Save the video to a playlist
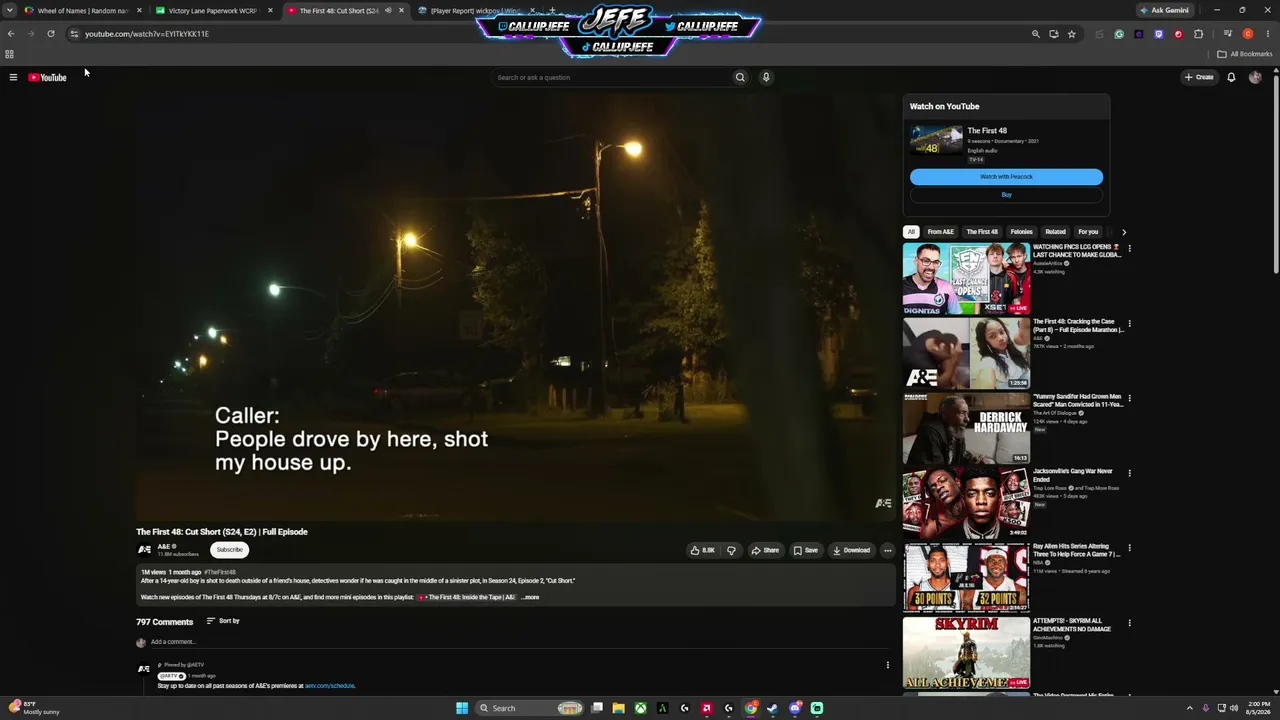The image size is (1280, 720). click(805, 550)
